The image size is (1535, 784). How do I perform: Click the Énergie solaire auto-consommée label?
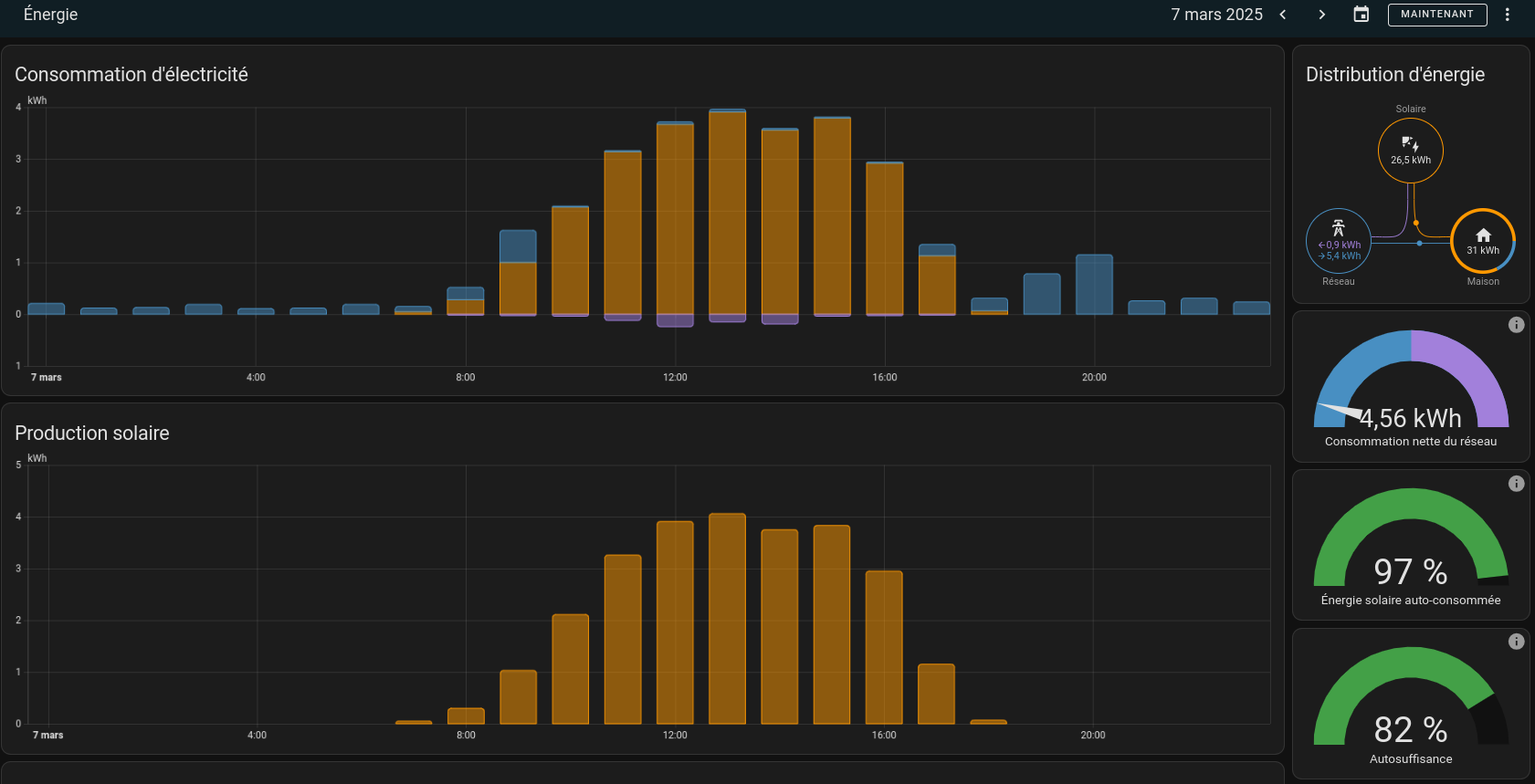click(1411, 601)
